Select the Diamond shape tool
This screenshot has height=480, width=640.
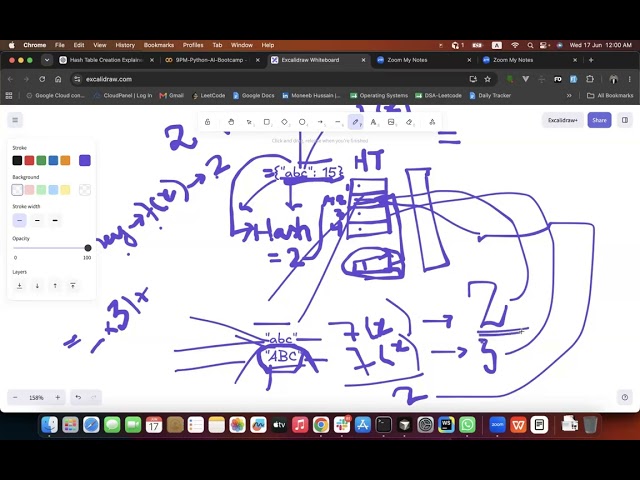(x=284, y=122)
